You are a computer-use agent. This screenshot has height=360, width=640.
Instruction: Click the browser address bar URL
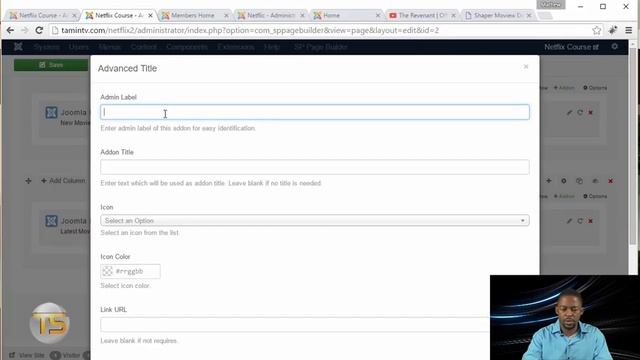coord(250,30)
